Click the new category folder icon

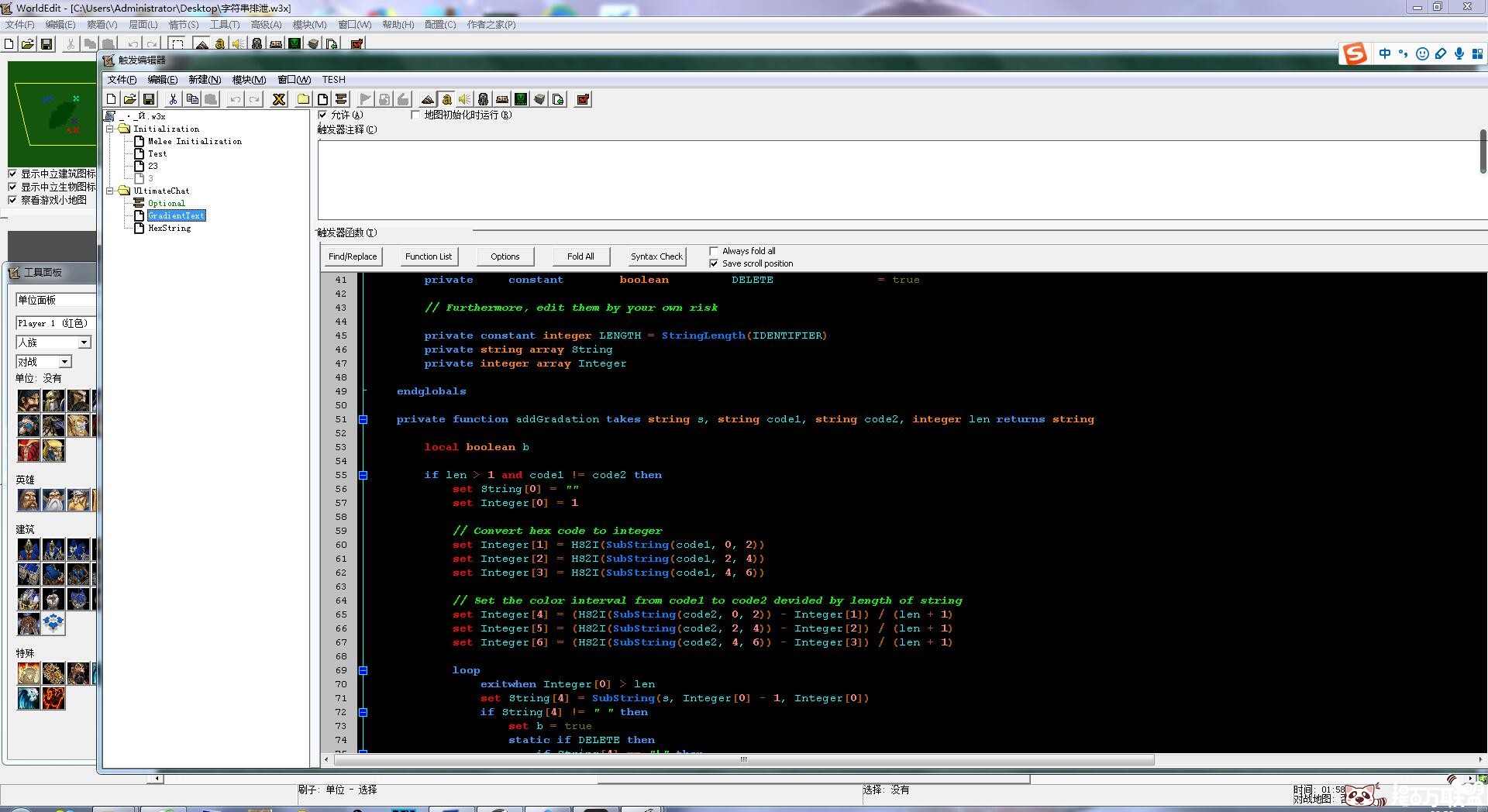point(303,99)
